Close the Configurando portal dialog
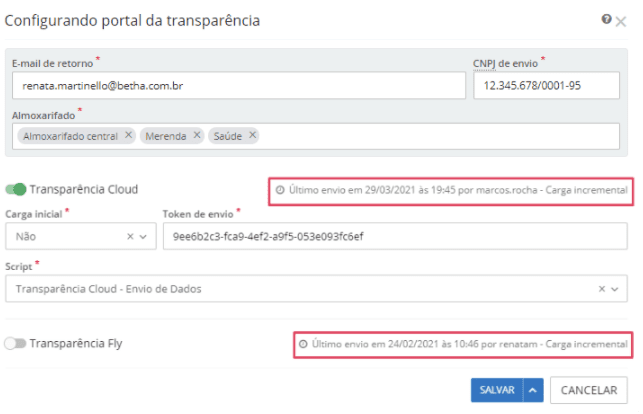Image resolution: width=643 pixels, height=414 pixels. point(621,21)
